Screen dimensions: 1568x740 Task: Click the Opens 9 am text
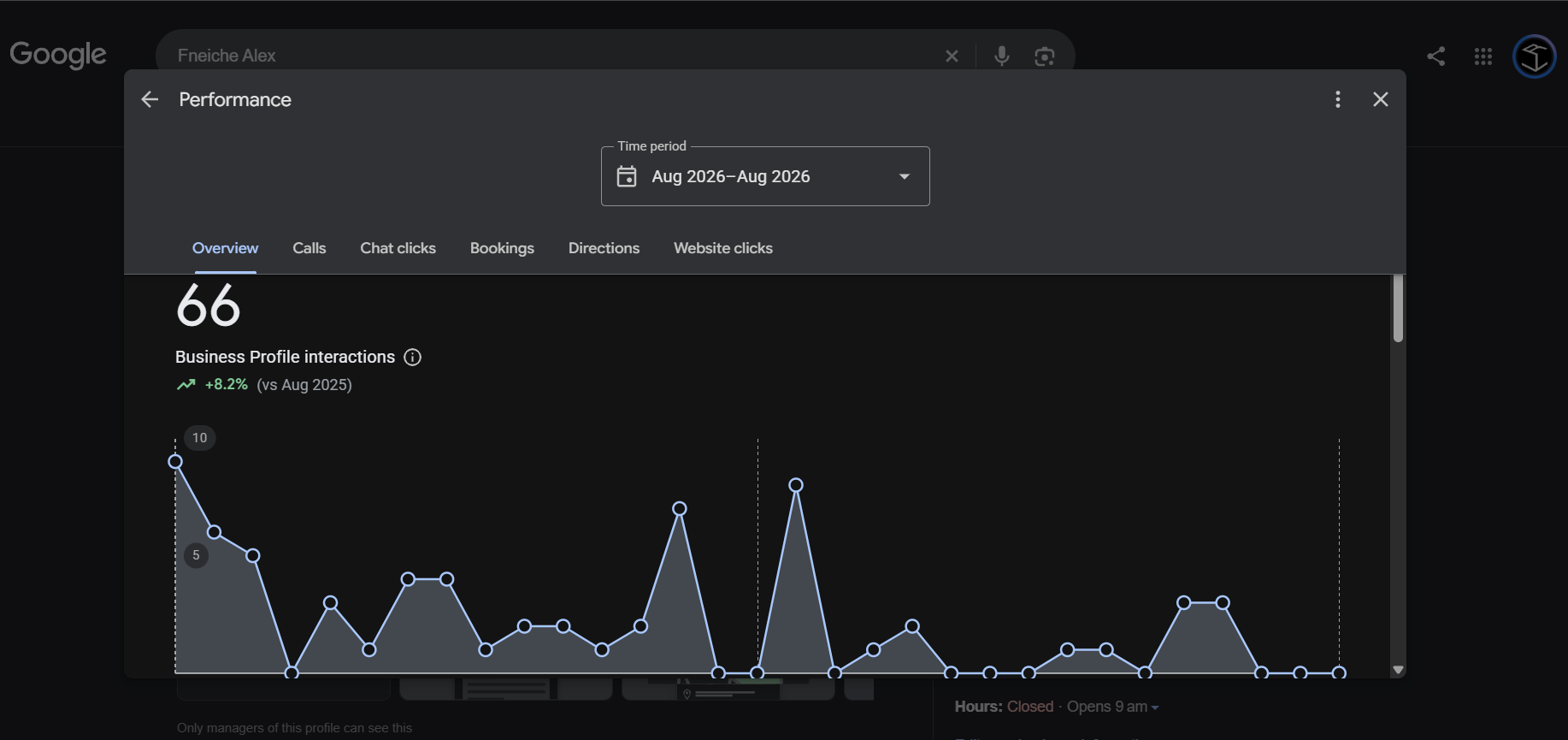click(1107, 707)
